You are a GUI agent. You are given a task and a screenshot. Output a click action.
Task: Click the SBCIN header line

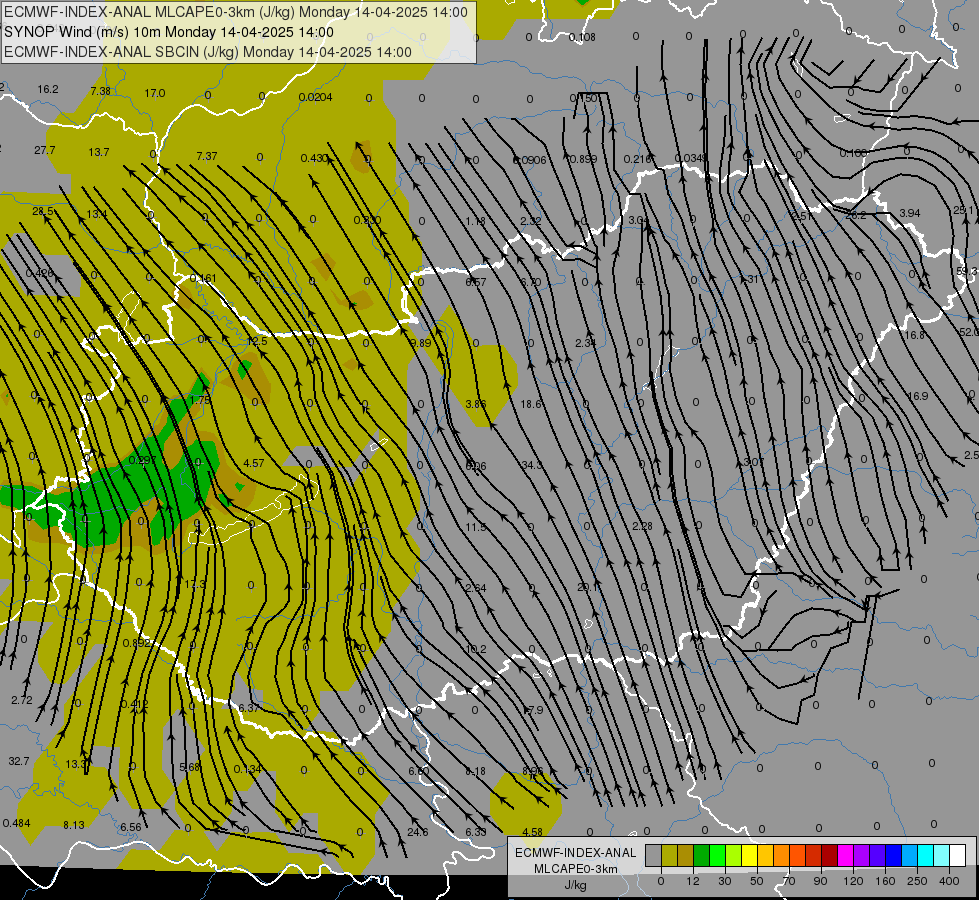pos(208,52)
